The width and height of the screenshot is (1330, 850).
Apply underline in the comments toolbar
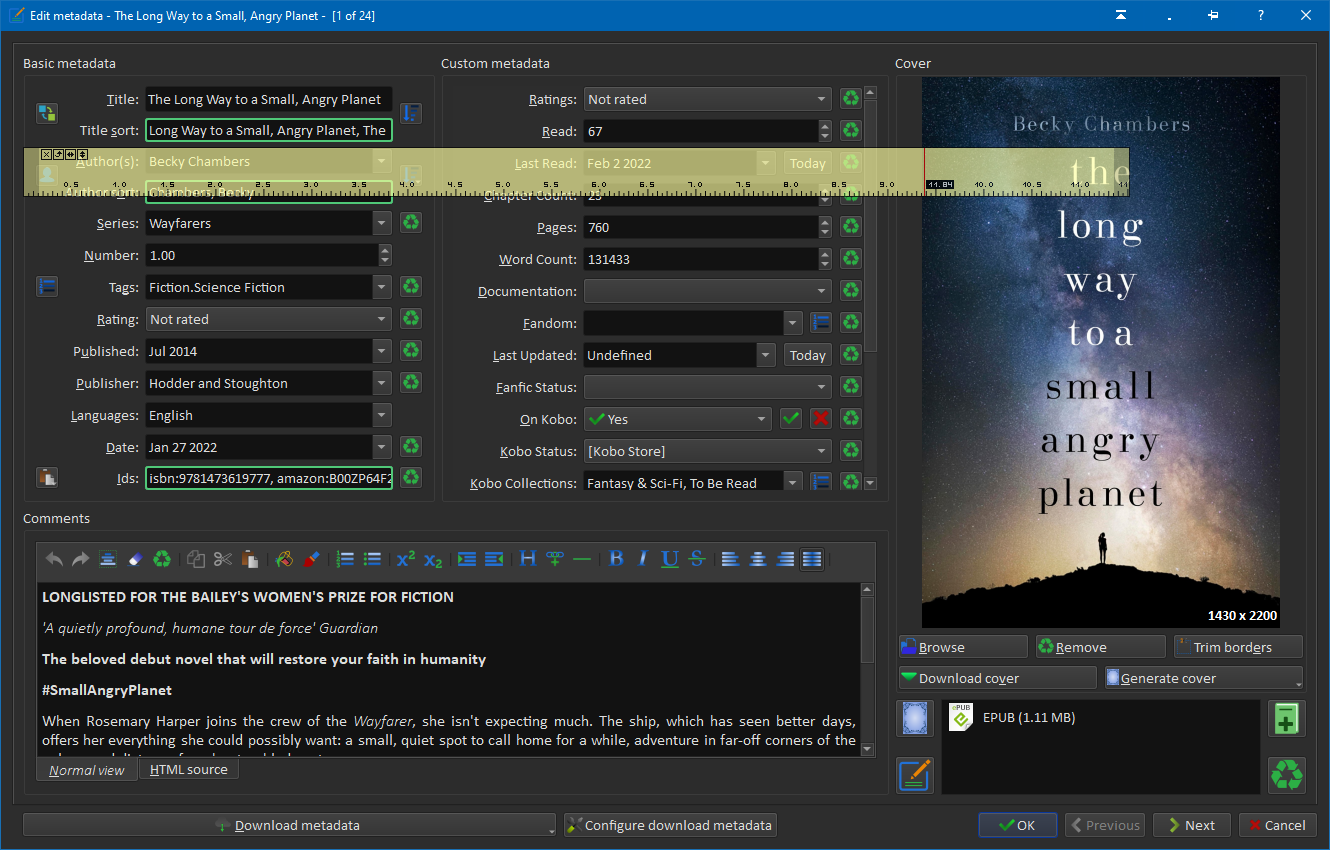coord(670,559)
